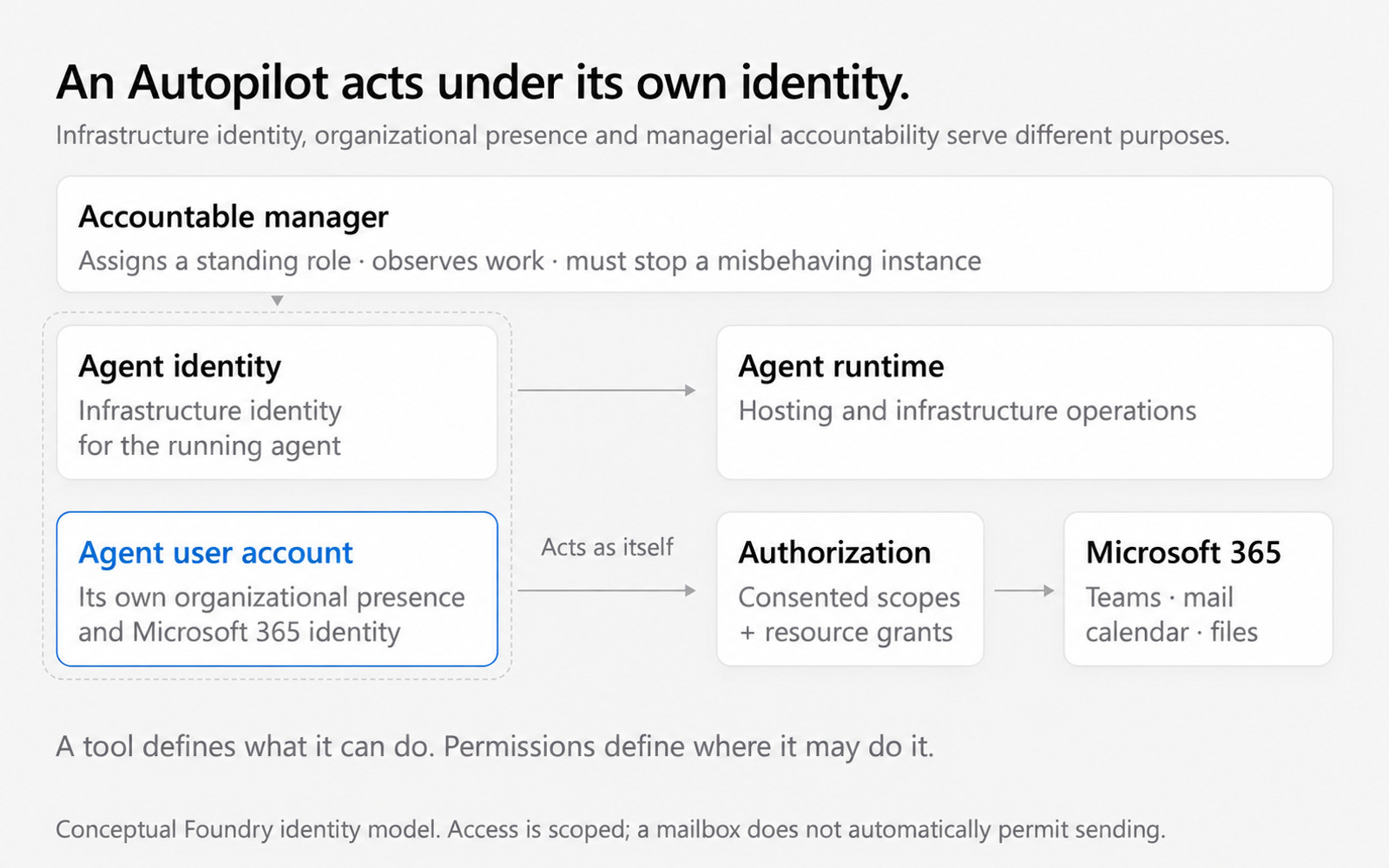The image size is (1389, 868).
Task: Click 'Its own organizational presence' description
Action: point(272,615)
